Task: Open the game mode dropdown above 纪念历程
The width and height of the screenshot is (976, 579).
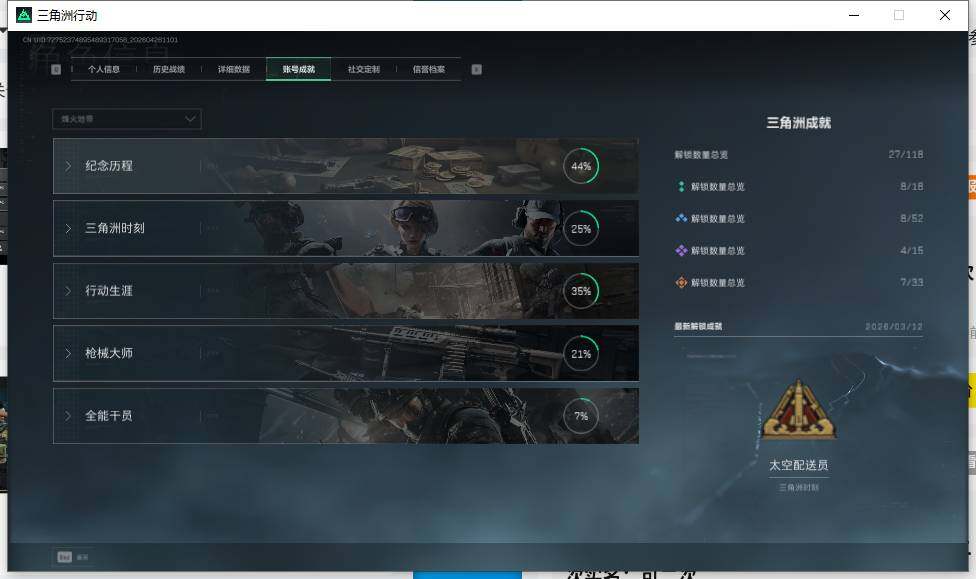Action: 127,119
